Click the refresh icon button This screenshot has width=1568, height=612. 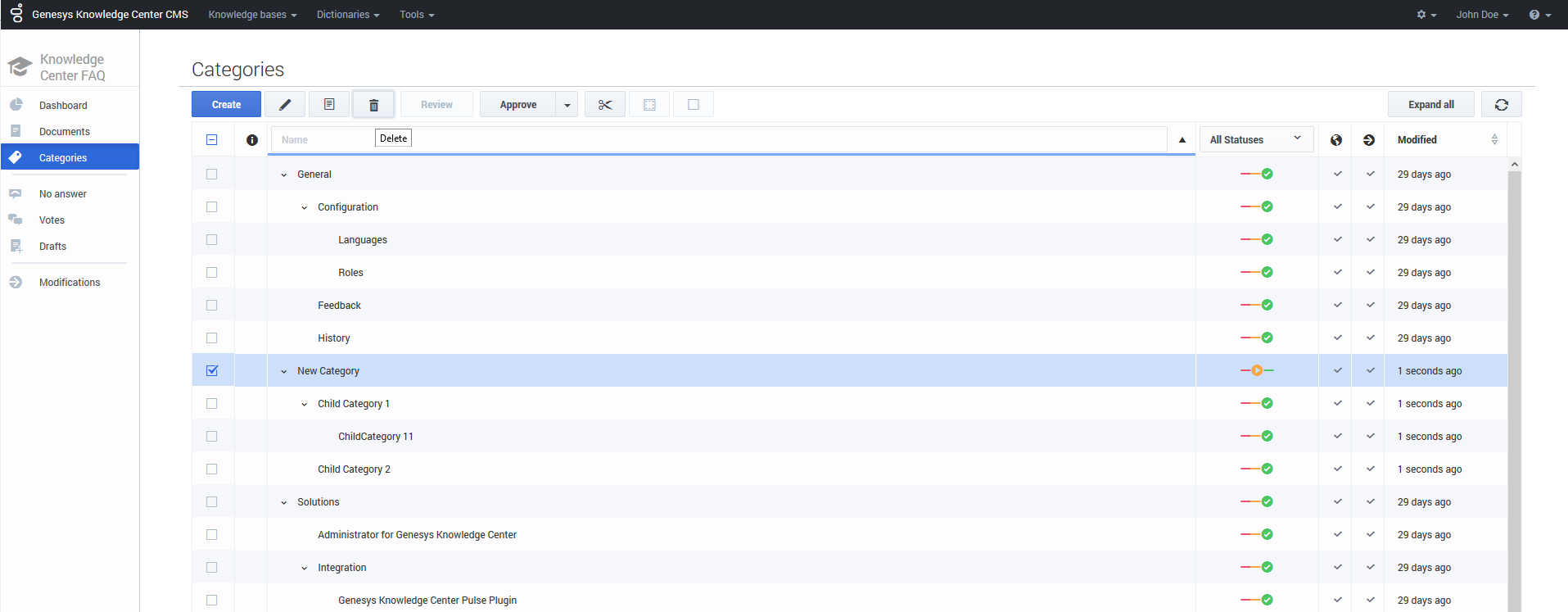pyautogui.click(x=1501, y=105)
